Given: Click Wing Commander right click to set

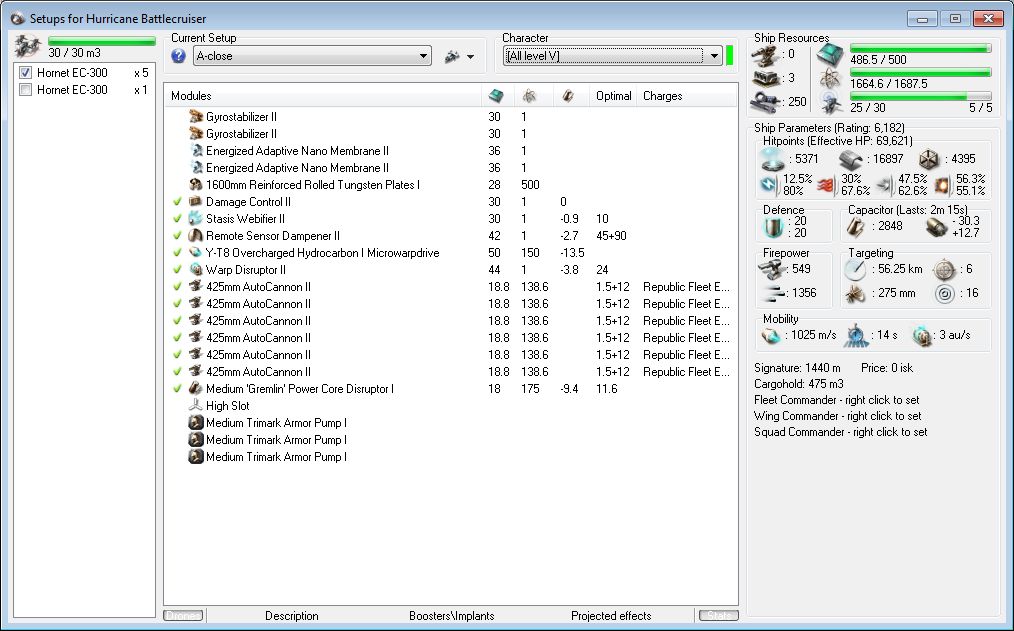Looking at the screenshot, I should [837, 416].
